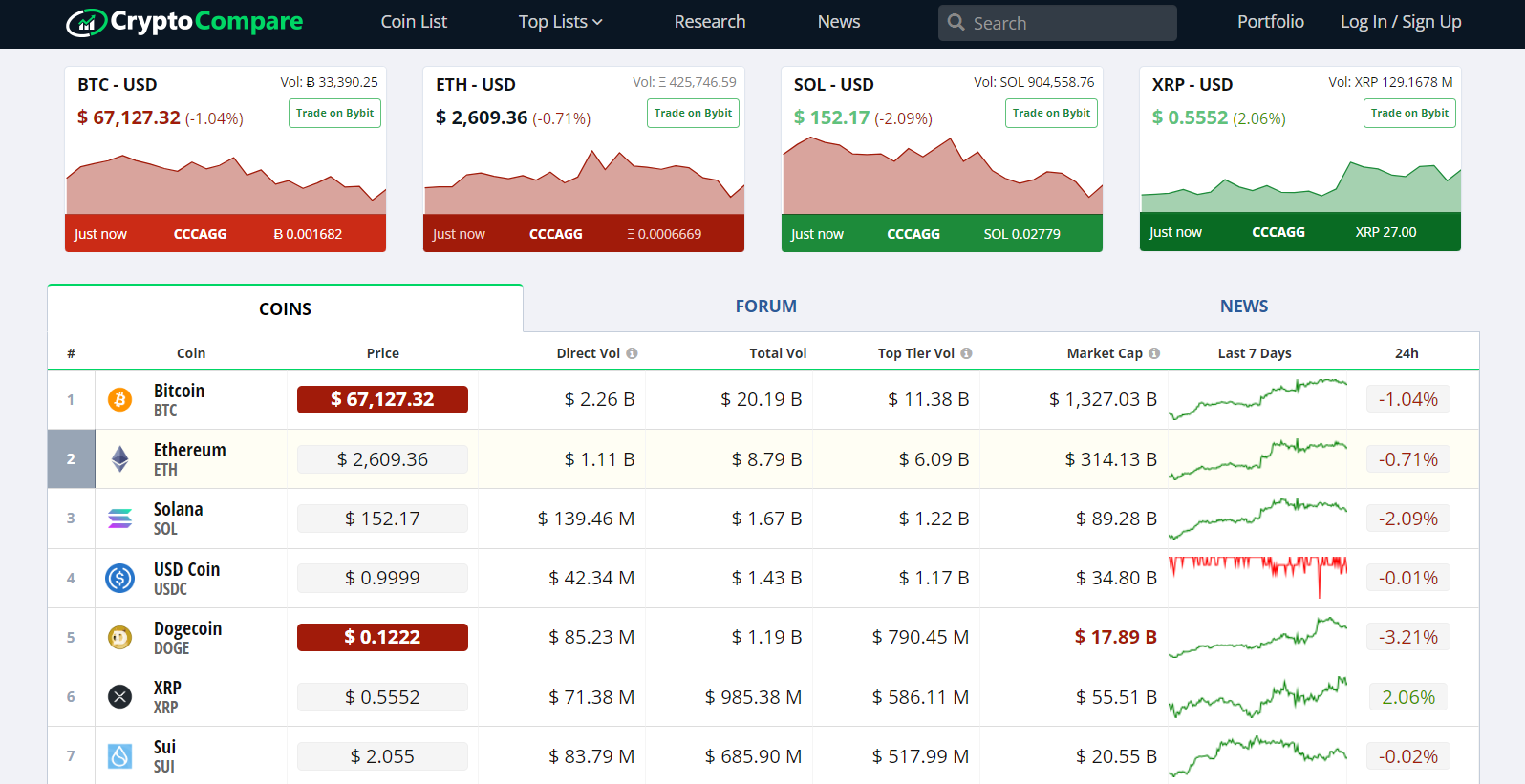Click the Sui coin icon
The height and width of the screenshot is (784, 1525).
[x=119, y=756]
